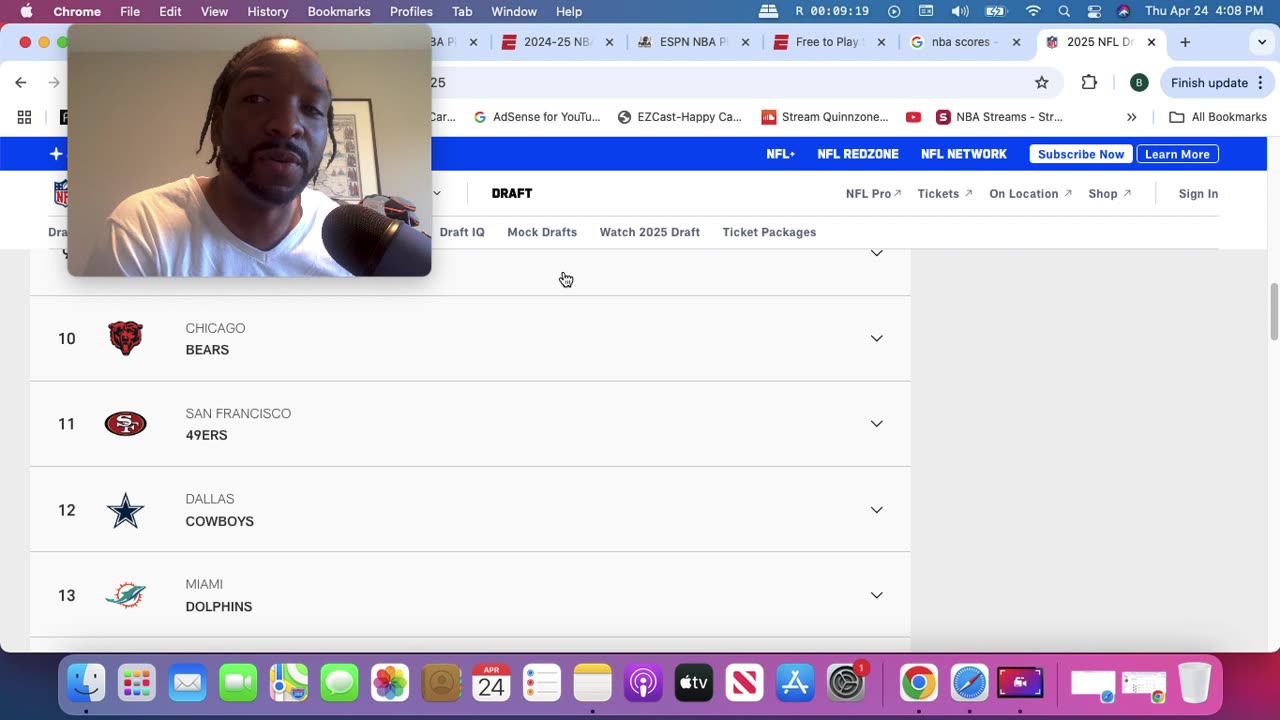
Task: Open the NFL REDZONE link
Action: click(858, 154)
